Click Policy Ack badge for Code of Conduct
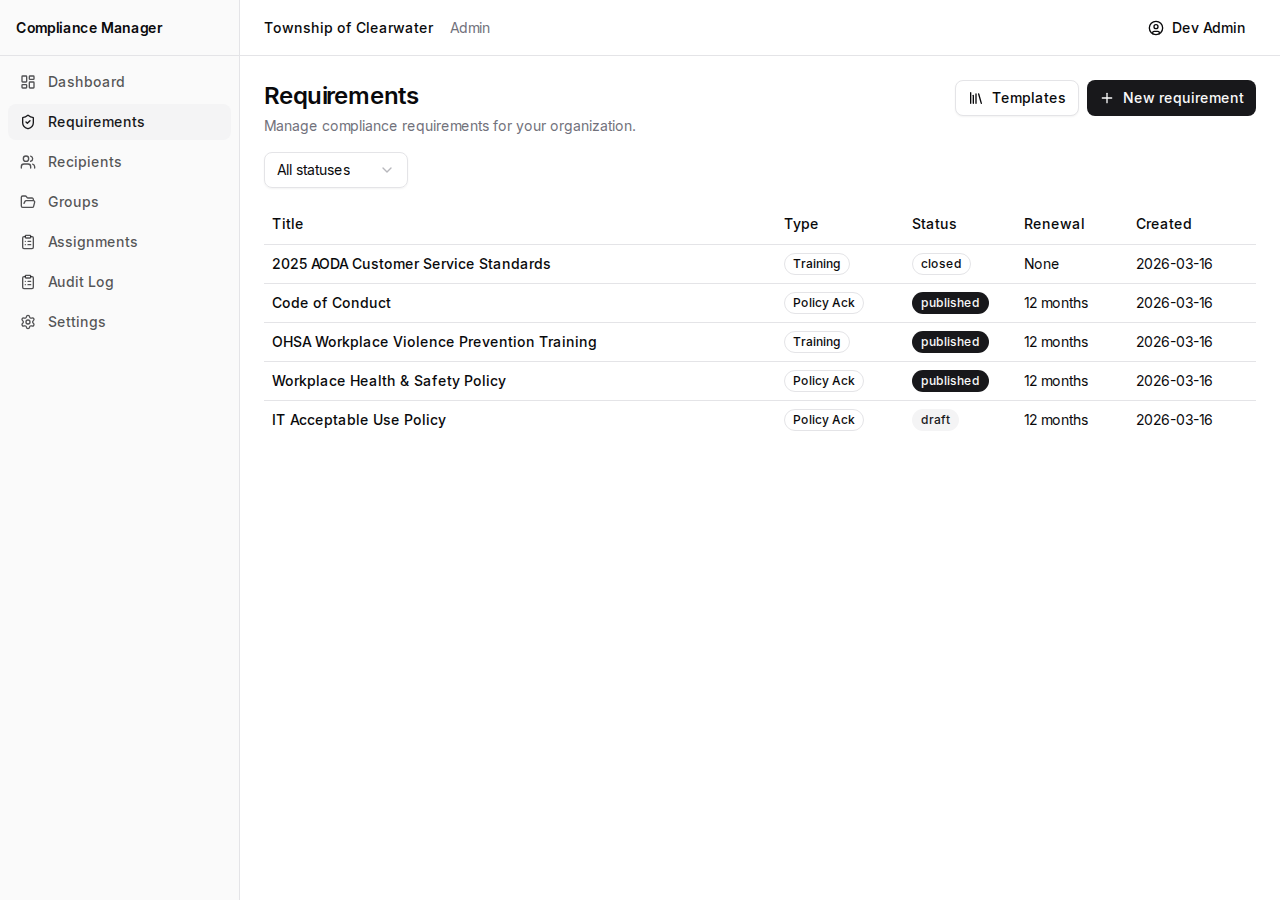Viewport: 1280px width, 900px height. pyautogui.click(x=824, y=303)
